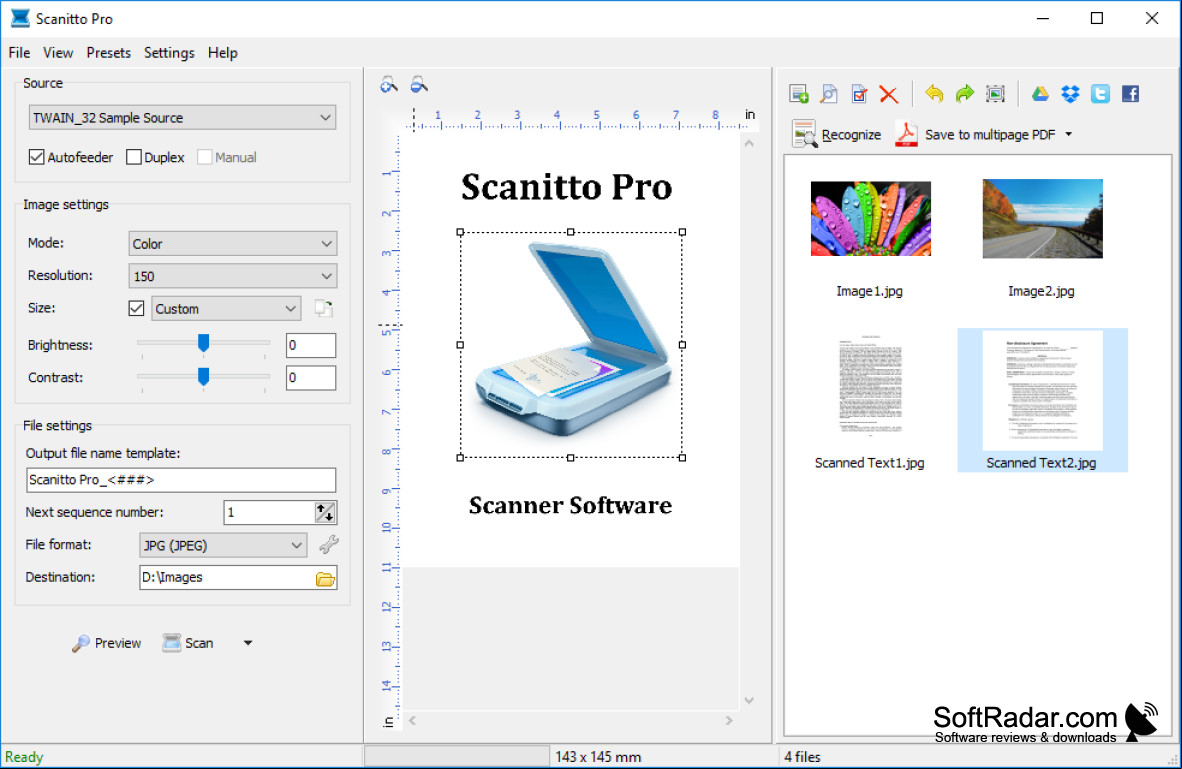Screen dimensions: 1182x769
Task: Rotate left with the yellow arrow
Action: (934, 93)
